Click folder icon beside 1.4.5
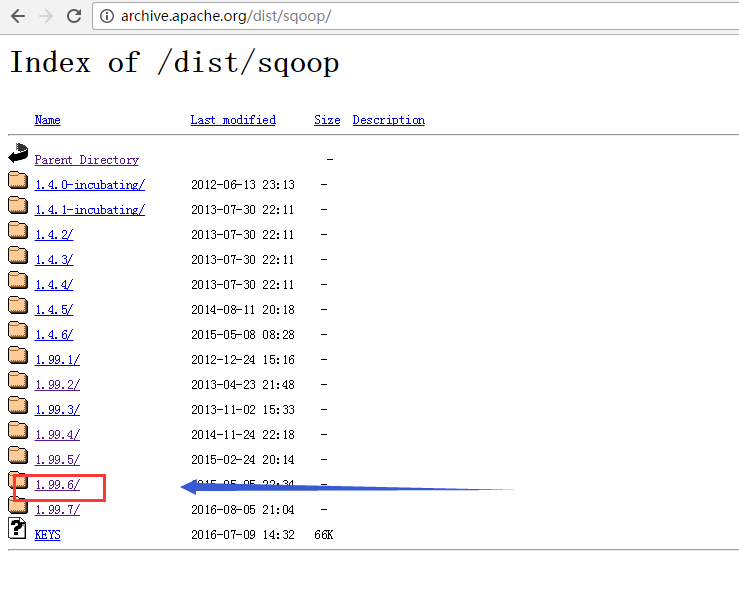 (x=18, y=304)
